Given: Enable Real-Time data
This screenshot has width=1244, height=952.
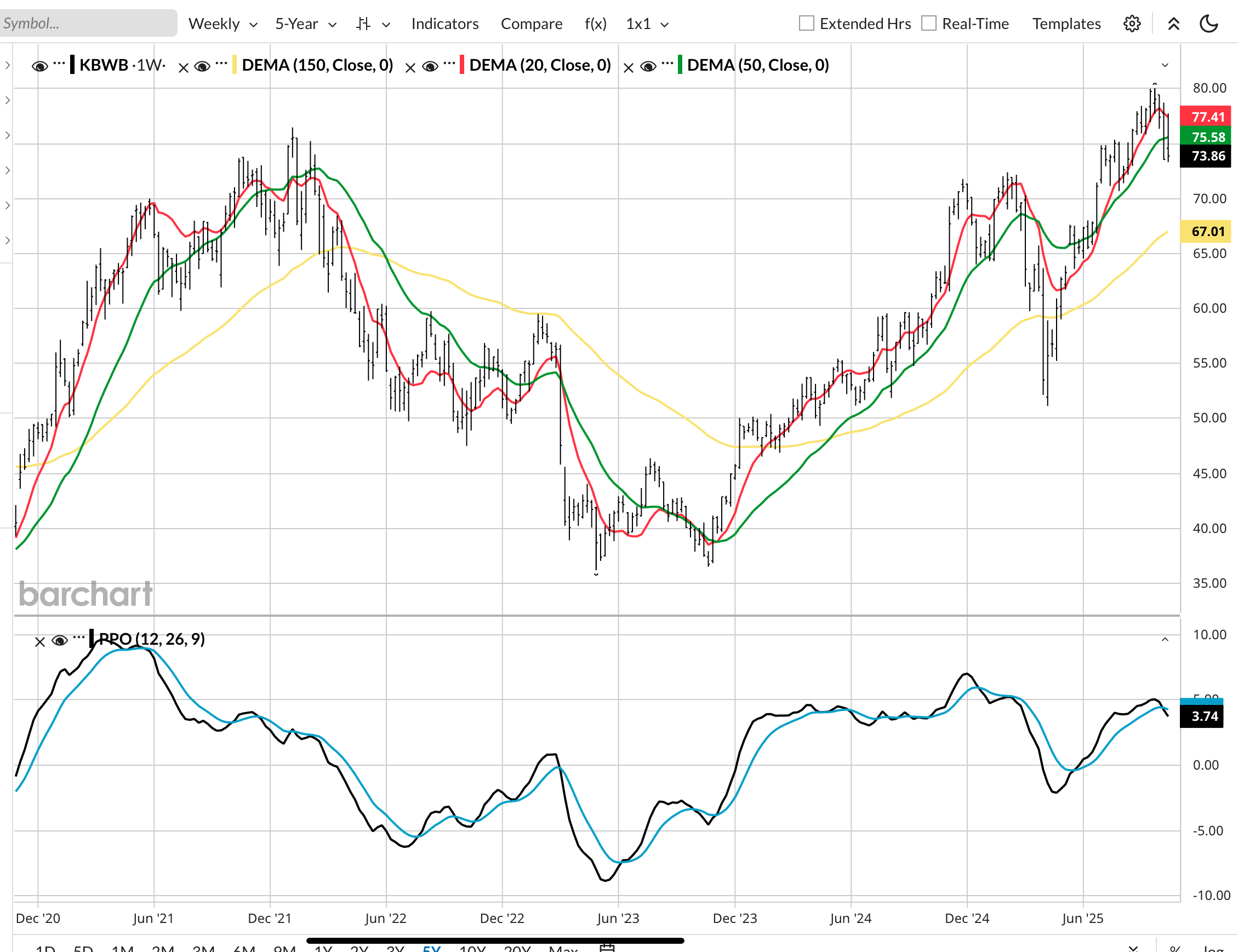Looking at the screenshot, I should click(929, 23).
